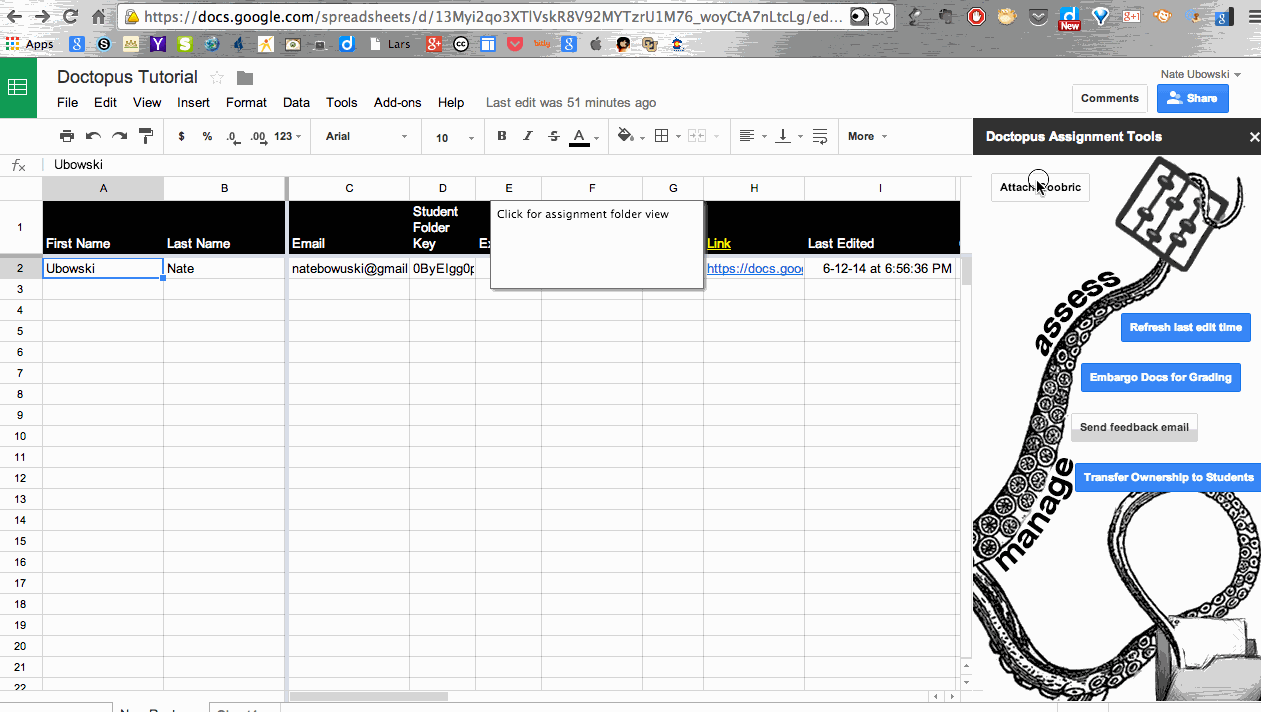
Task: Open the text color picker
Action: pos(584,137)
